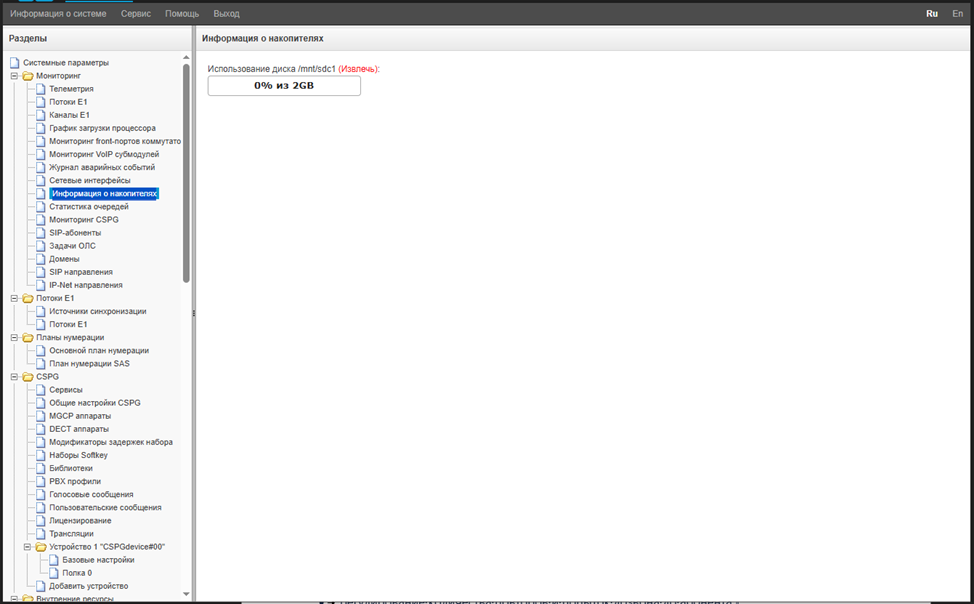The width and height of the screenshot is (974, 604).
Task: Collapse the Устройство 1 CSPGdevice#00 node
Action: pyautogui.click(x=27, y=547)
